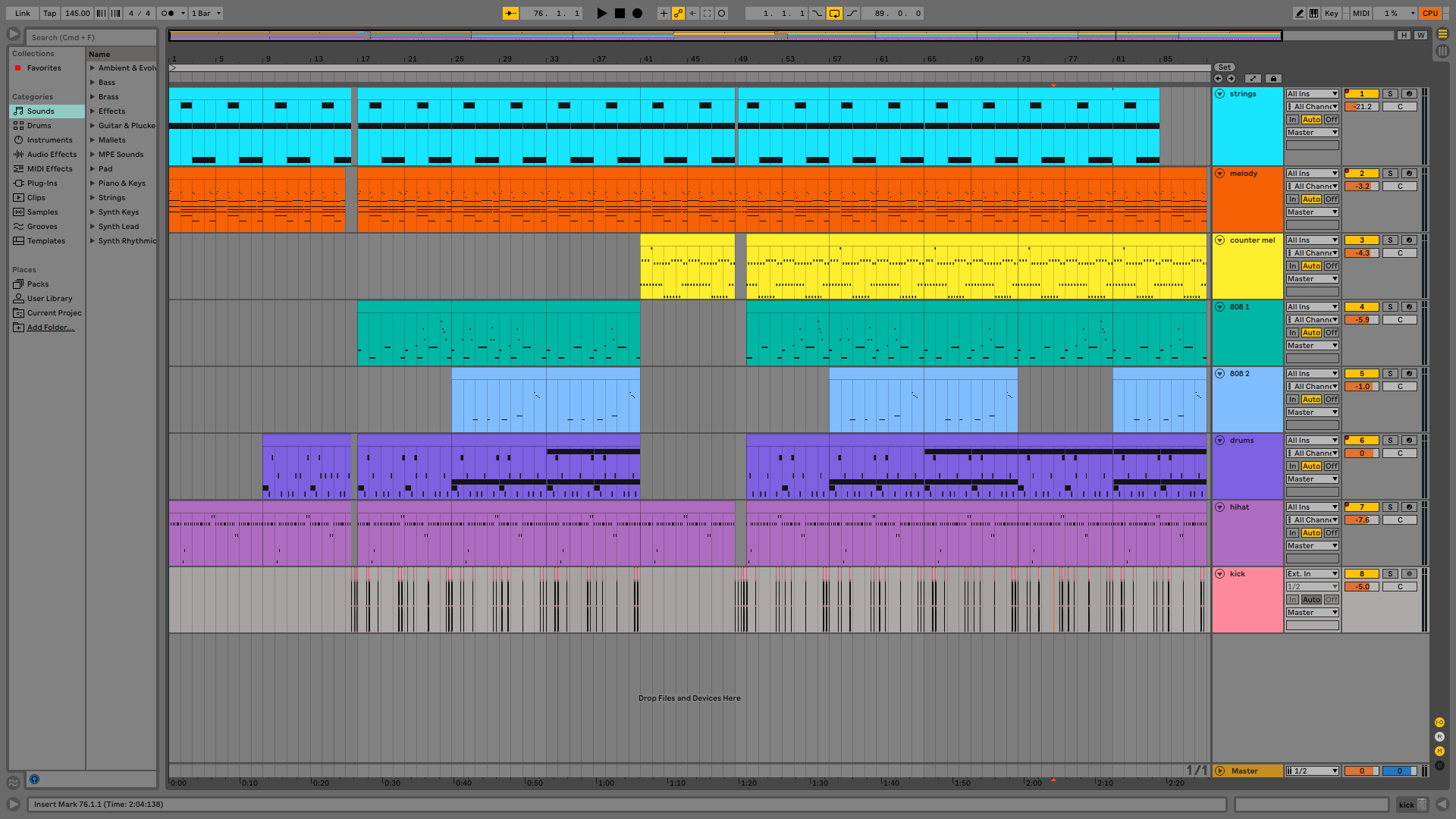Click the Add Folder link
The width and height of the screenshot is (1456, 819).
click(50, 328)
